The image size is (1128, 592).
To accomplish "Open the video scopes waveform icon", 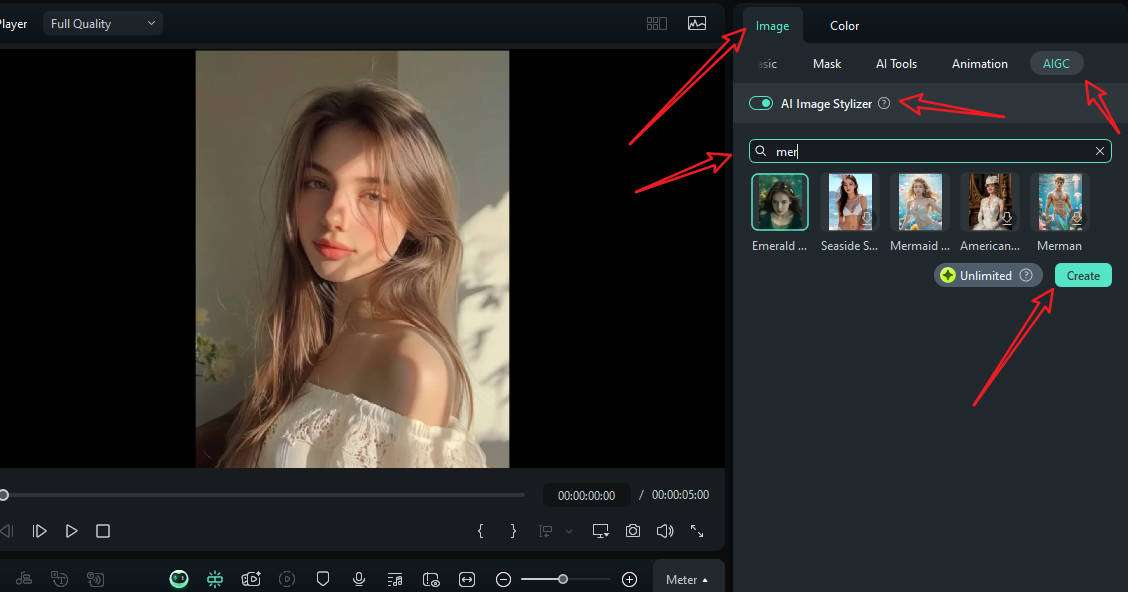I will 697,24.
